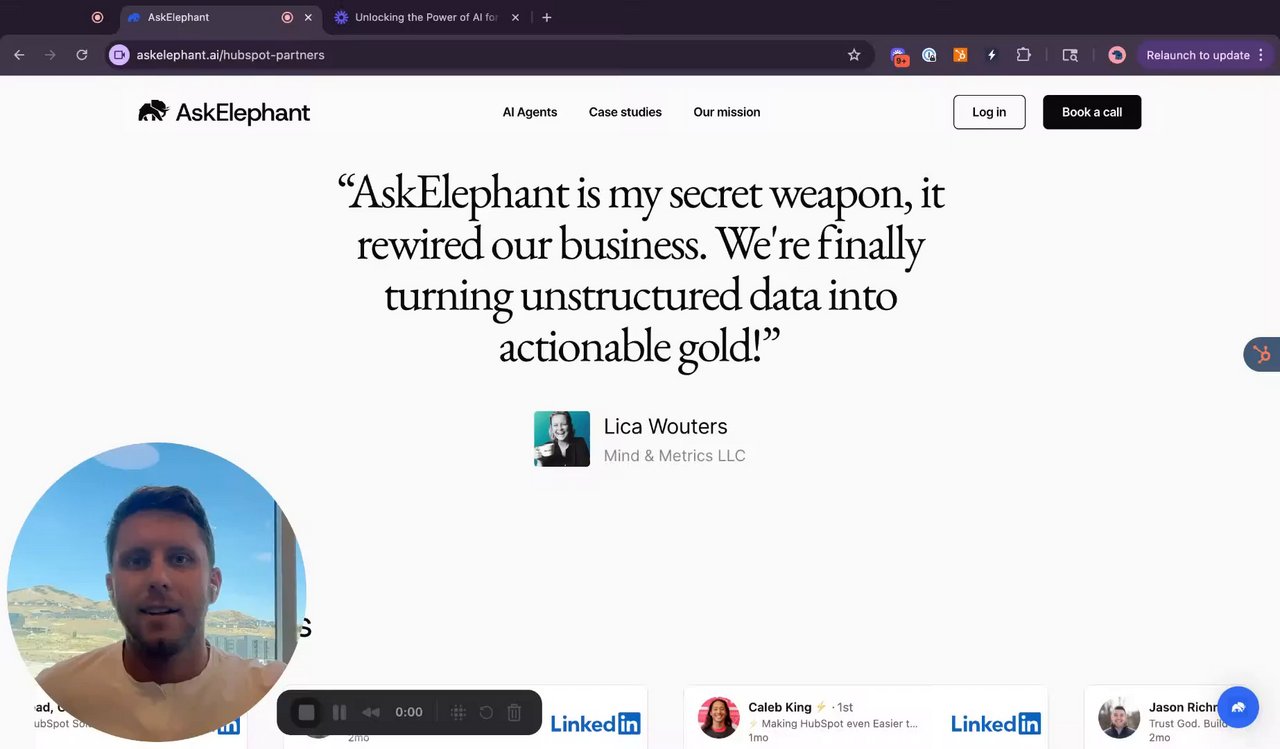Select the leftmost tab with recording dot
Image resolution: width=1280 pixels, height=749 pixels.
[97, 17]
